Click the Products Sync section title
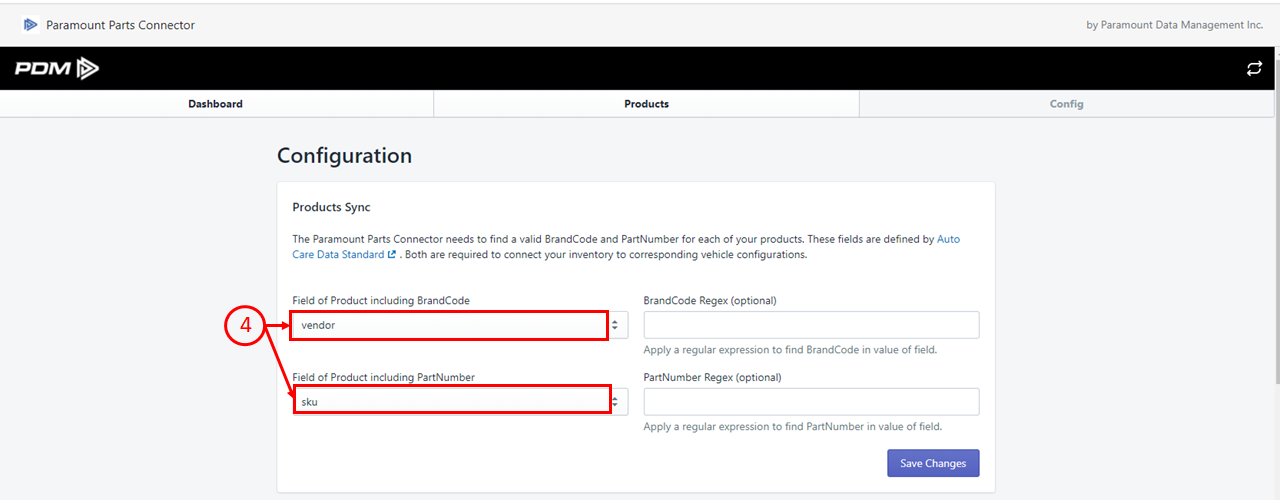This screenshot has height=500, width=1280. pyautogui.click(x=331, y=207)
